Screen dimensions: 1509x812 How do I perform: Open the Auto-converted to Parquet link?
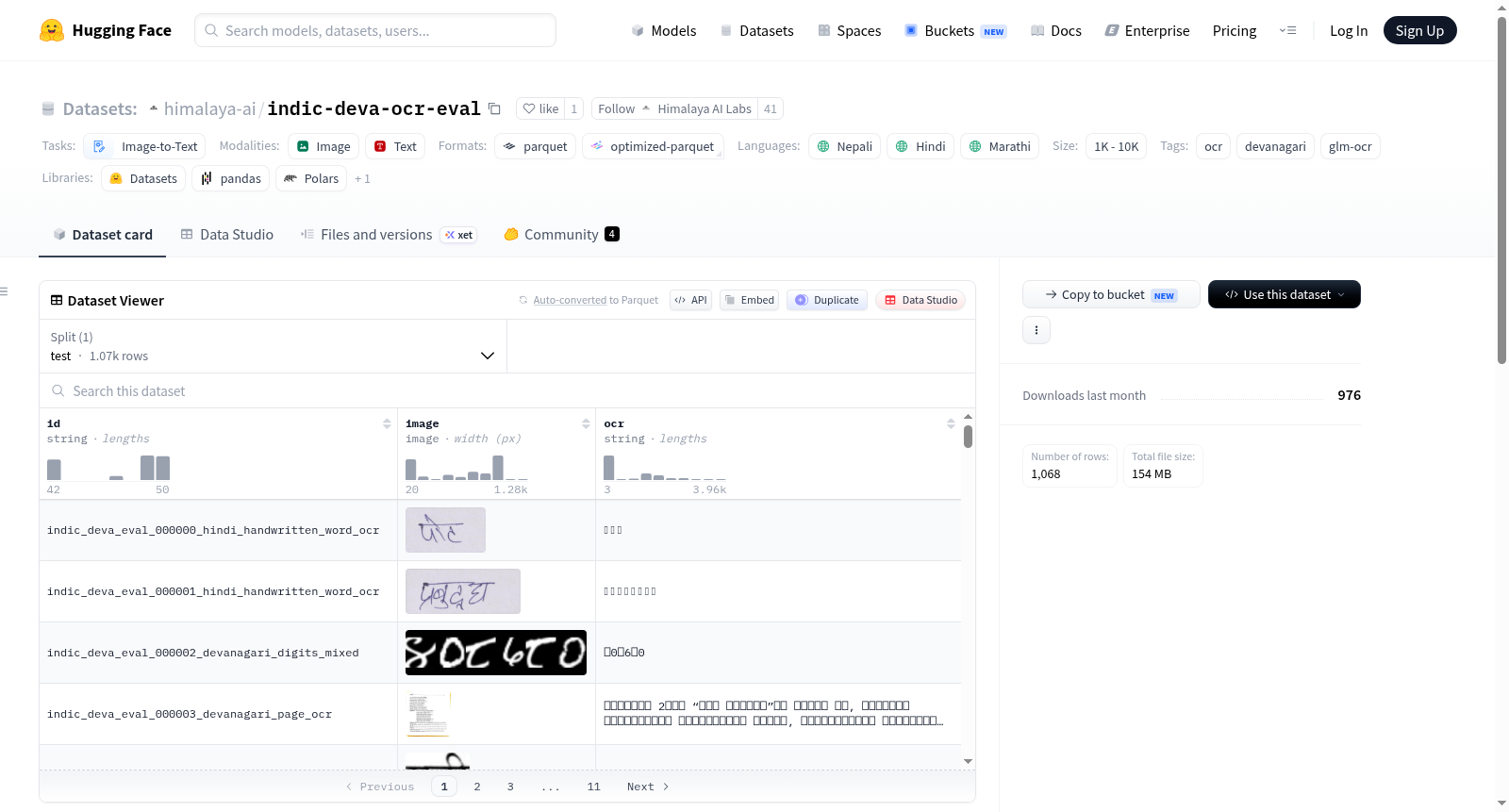[x=570, y=300]
